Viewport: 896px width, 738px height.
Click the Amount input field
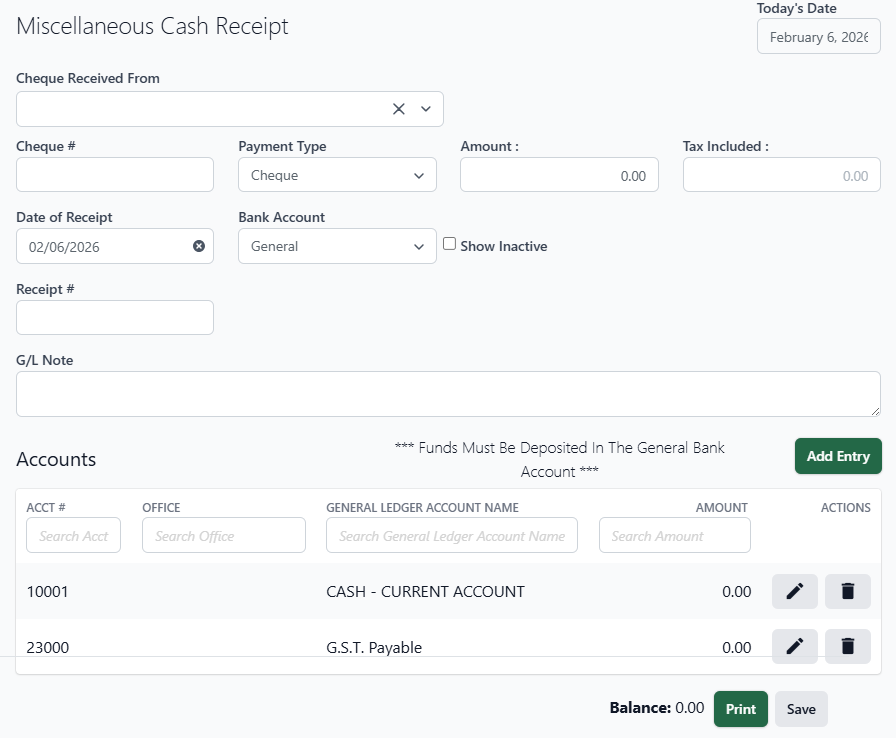tap(559, 175)
